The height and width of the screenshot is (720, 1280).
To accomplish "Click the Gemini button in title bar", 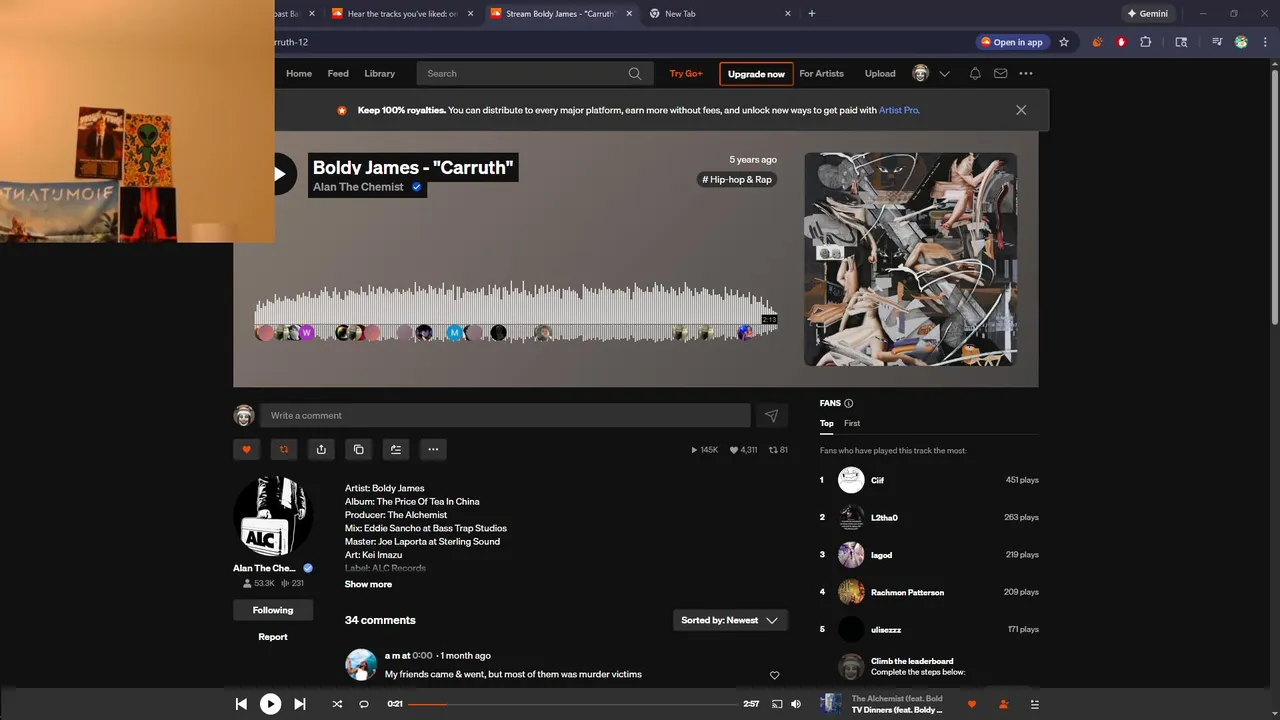I will 1148,14.
